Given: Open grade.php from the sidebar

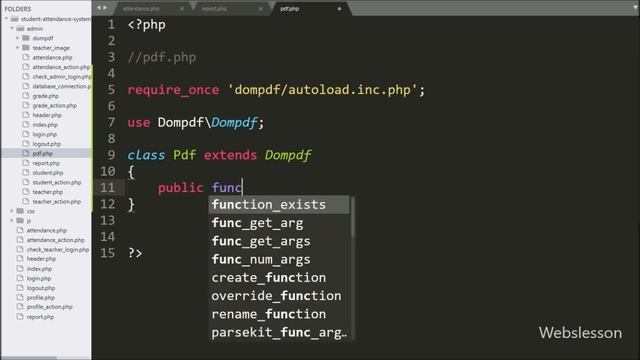Looking at the screenshot, I should [x=45, y=96].
